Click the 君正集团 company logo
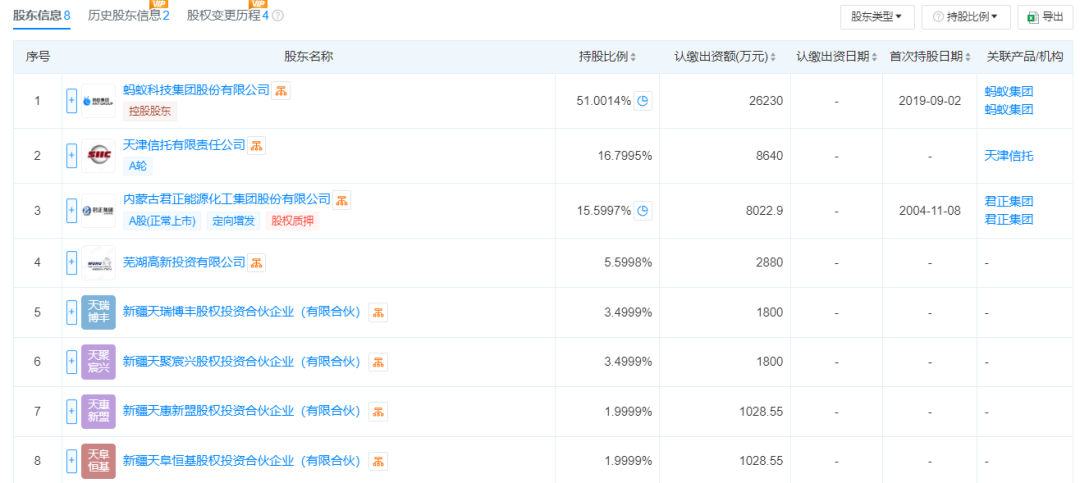The width and height of the screenshot is (1080, 483). [x=98, y=211]
